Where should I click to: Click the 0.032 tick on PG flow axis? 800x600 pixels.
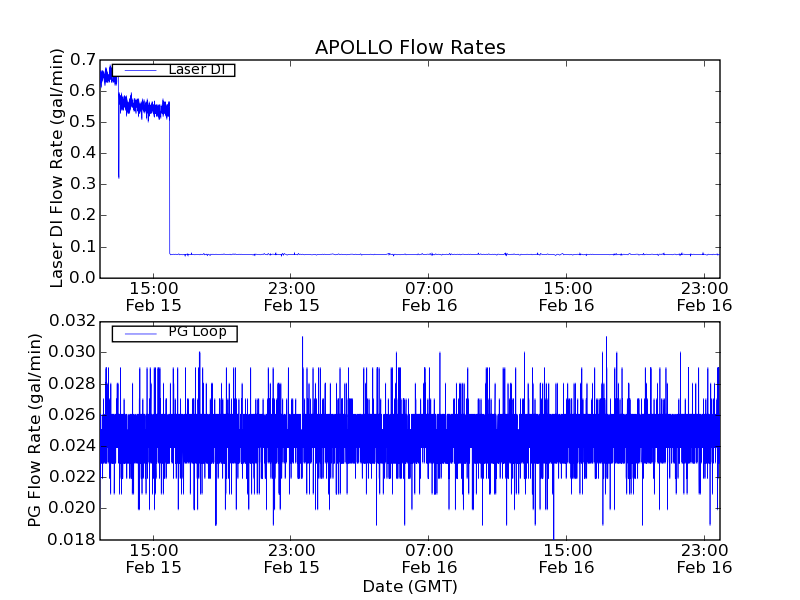tap(72, 321)
